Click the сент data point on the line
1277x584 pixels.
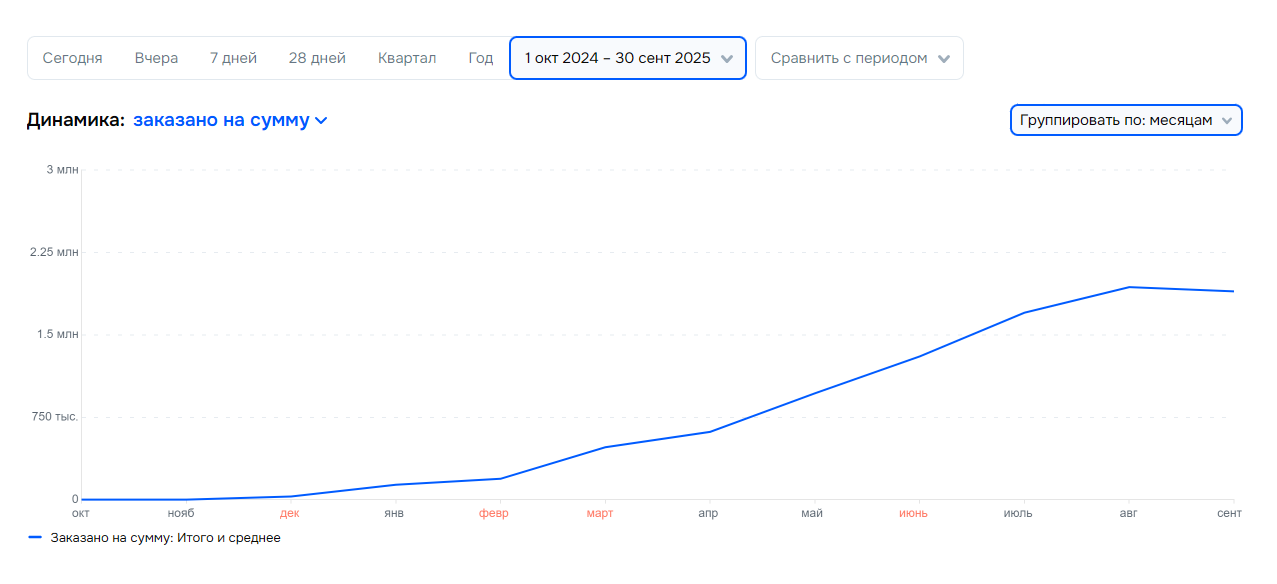click(x=1233, y=291)
